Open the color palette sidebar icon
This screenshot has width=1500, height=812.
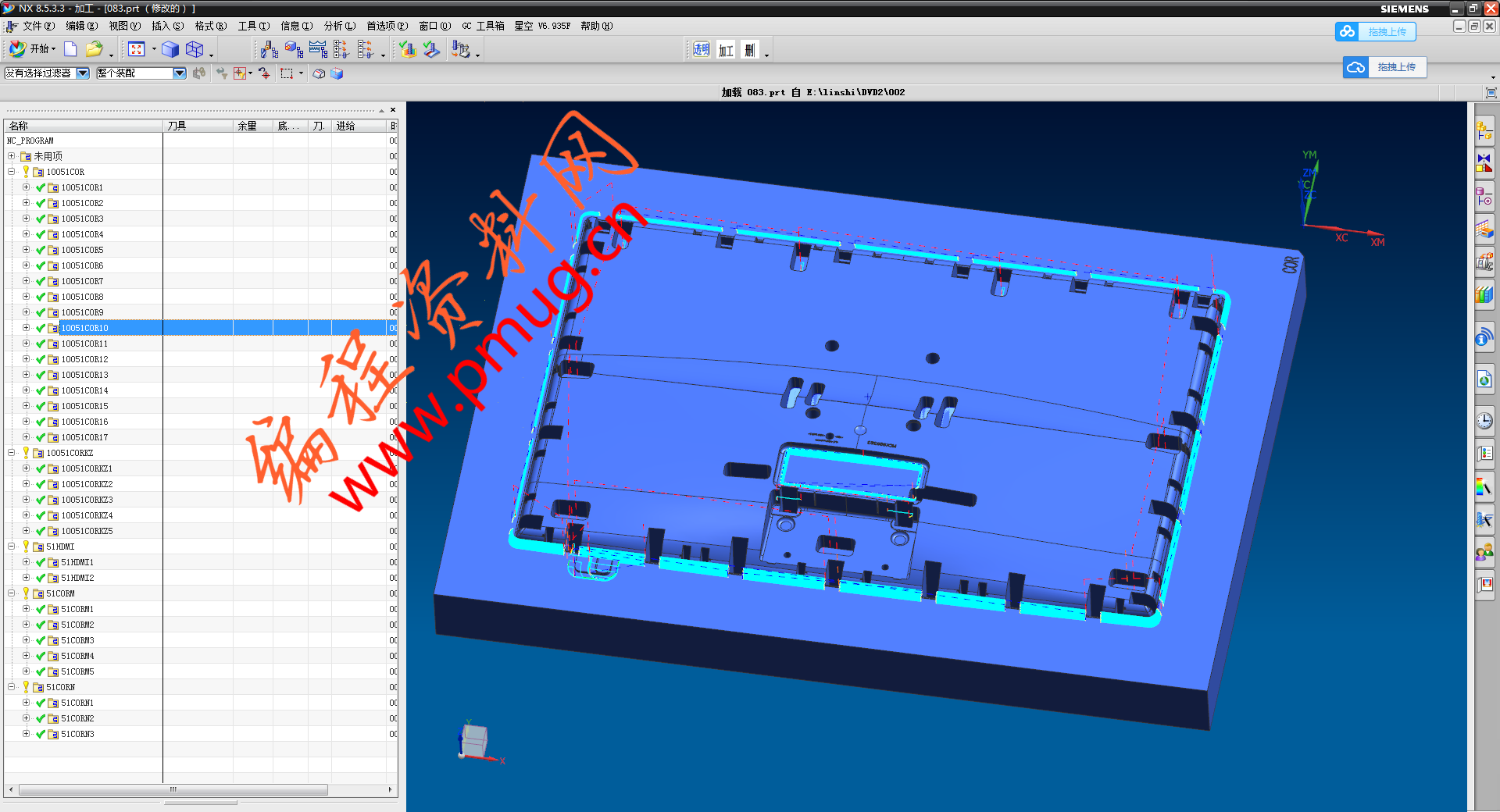coord(1484,486)
